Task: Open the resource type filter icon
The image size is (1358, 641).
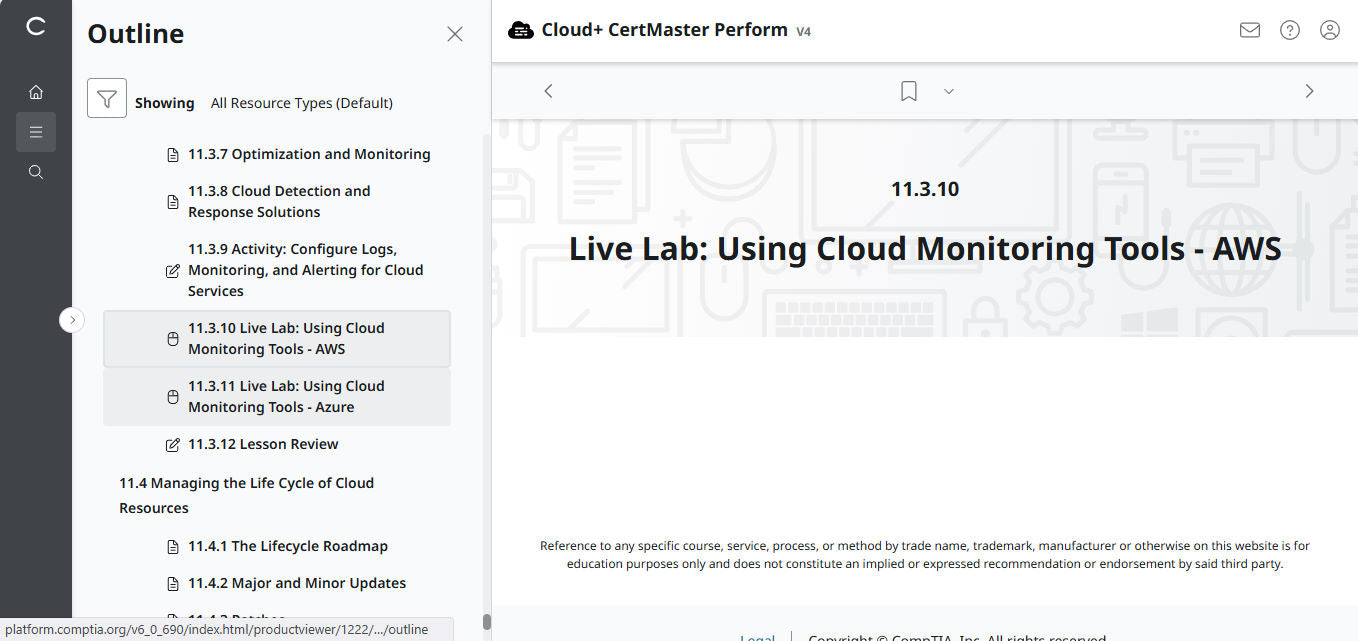Action: 107,98
